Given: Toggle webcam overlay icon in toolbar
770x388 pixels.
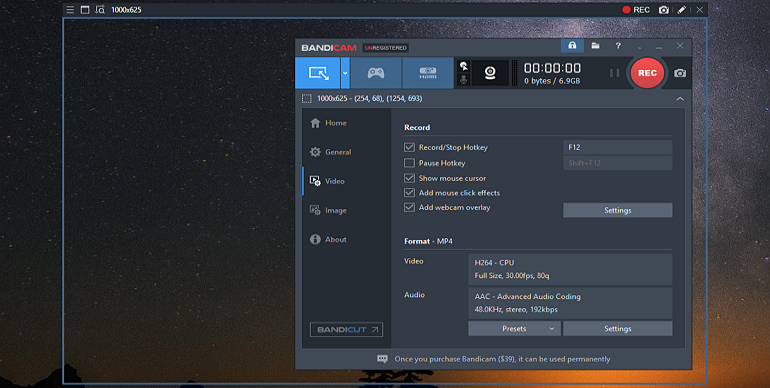Looking at the screenshot, I should [x=490, y=73].
